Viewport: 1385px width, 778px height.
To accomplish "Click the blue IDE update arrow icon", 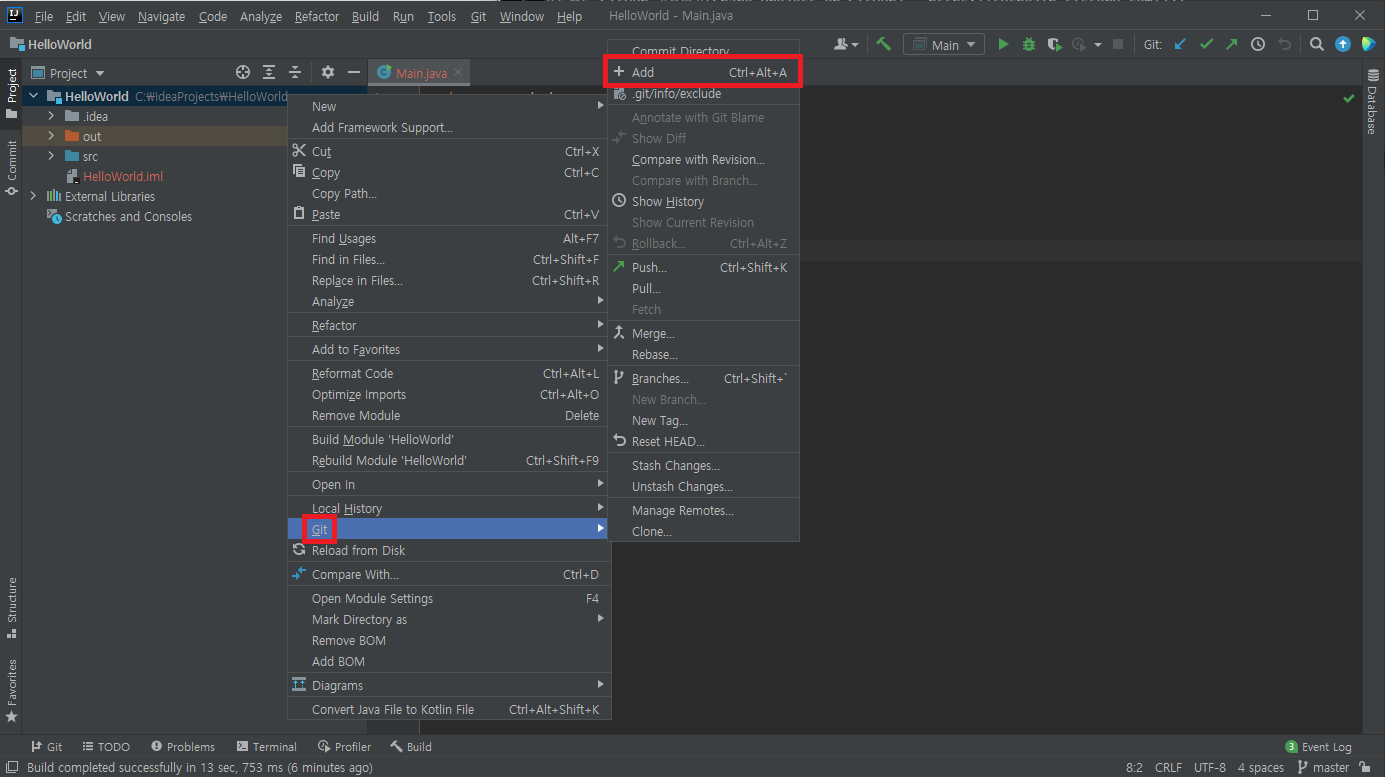I will tap(1343, 44).
